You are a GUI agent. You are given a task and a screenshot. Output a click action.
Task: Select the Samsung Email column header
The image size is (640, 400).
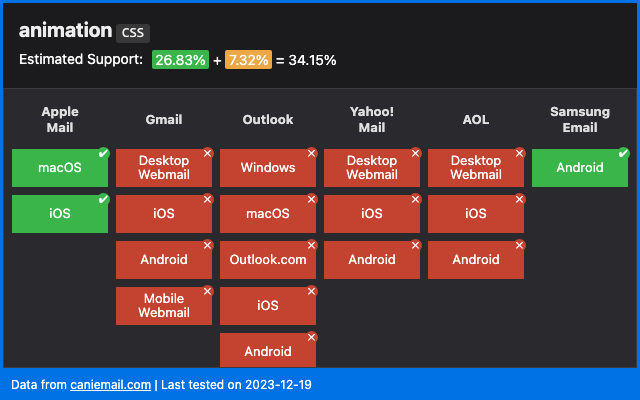click(580, 119)
